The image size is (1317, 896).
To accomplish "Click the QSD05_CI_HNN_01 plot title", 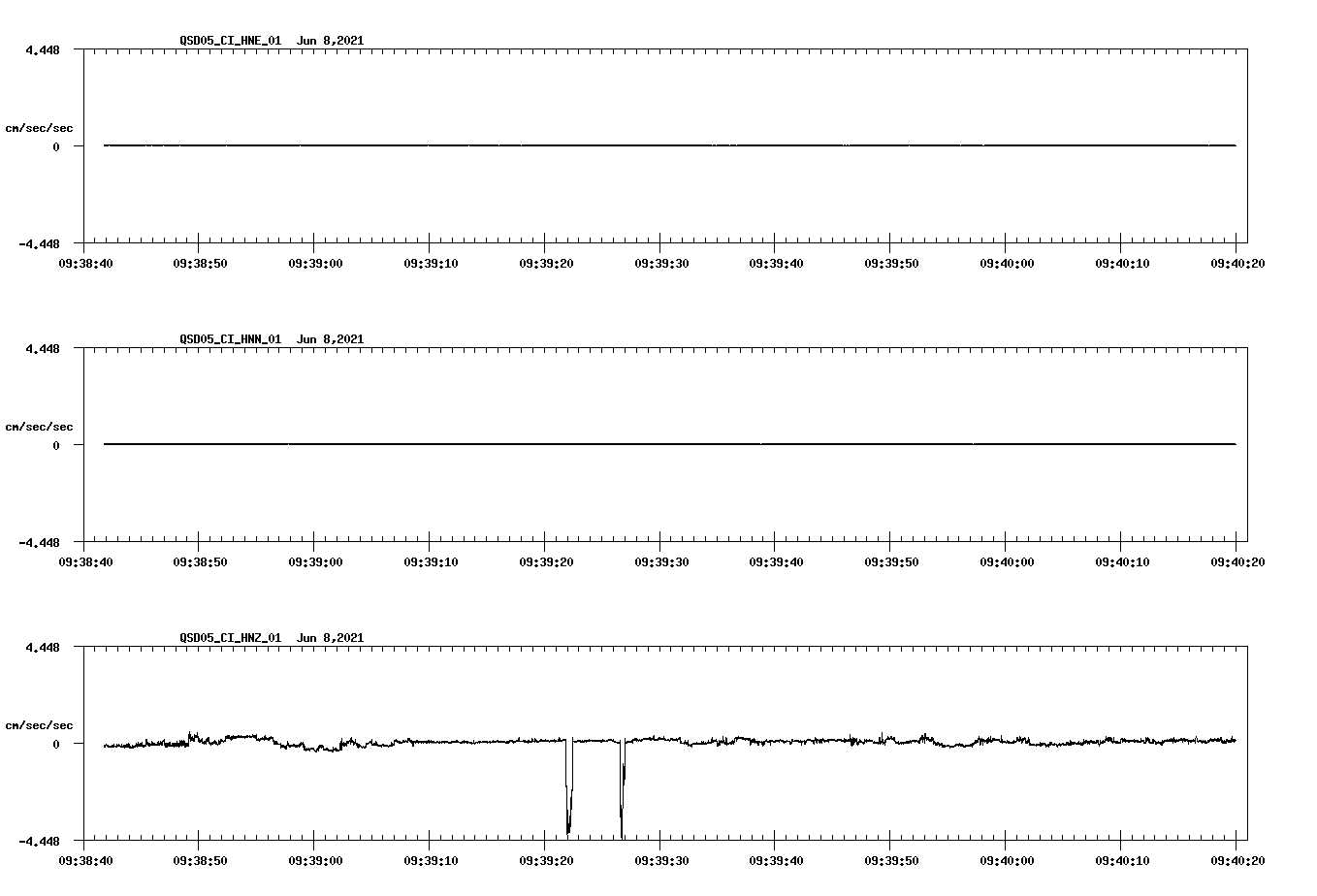I will point(272,339).
